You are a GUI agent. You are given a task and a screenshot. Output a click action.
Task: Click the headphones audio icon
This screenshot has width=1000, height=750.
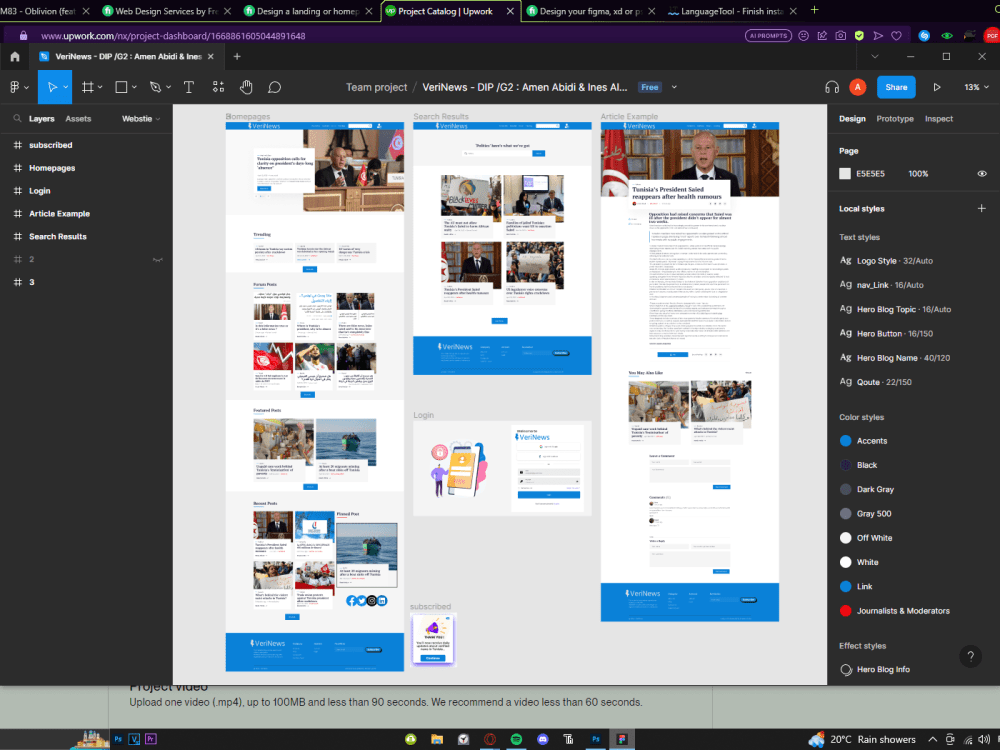coord(832,87)
